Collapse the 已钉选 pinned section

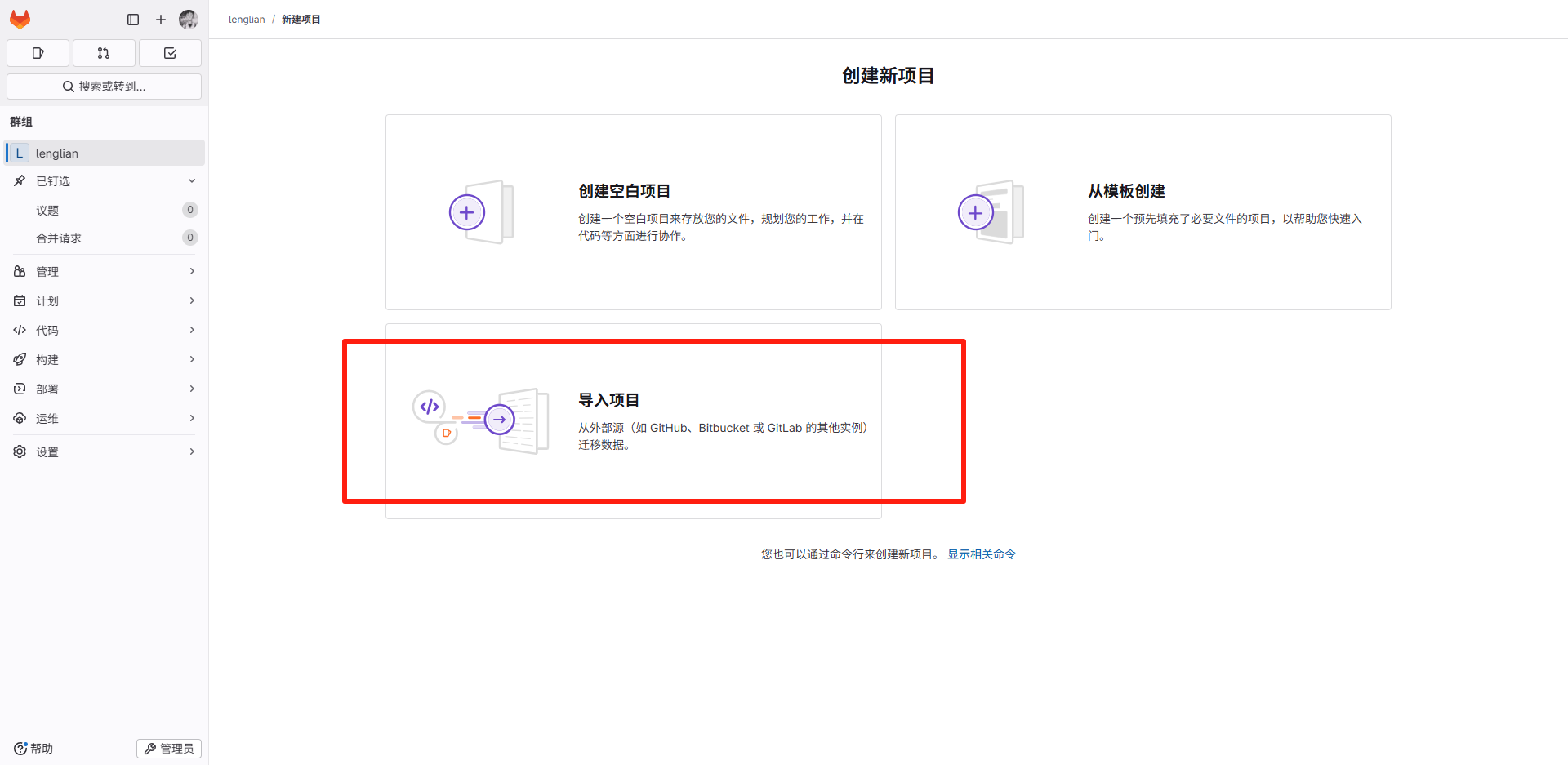coord(191,180)
